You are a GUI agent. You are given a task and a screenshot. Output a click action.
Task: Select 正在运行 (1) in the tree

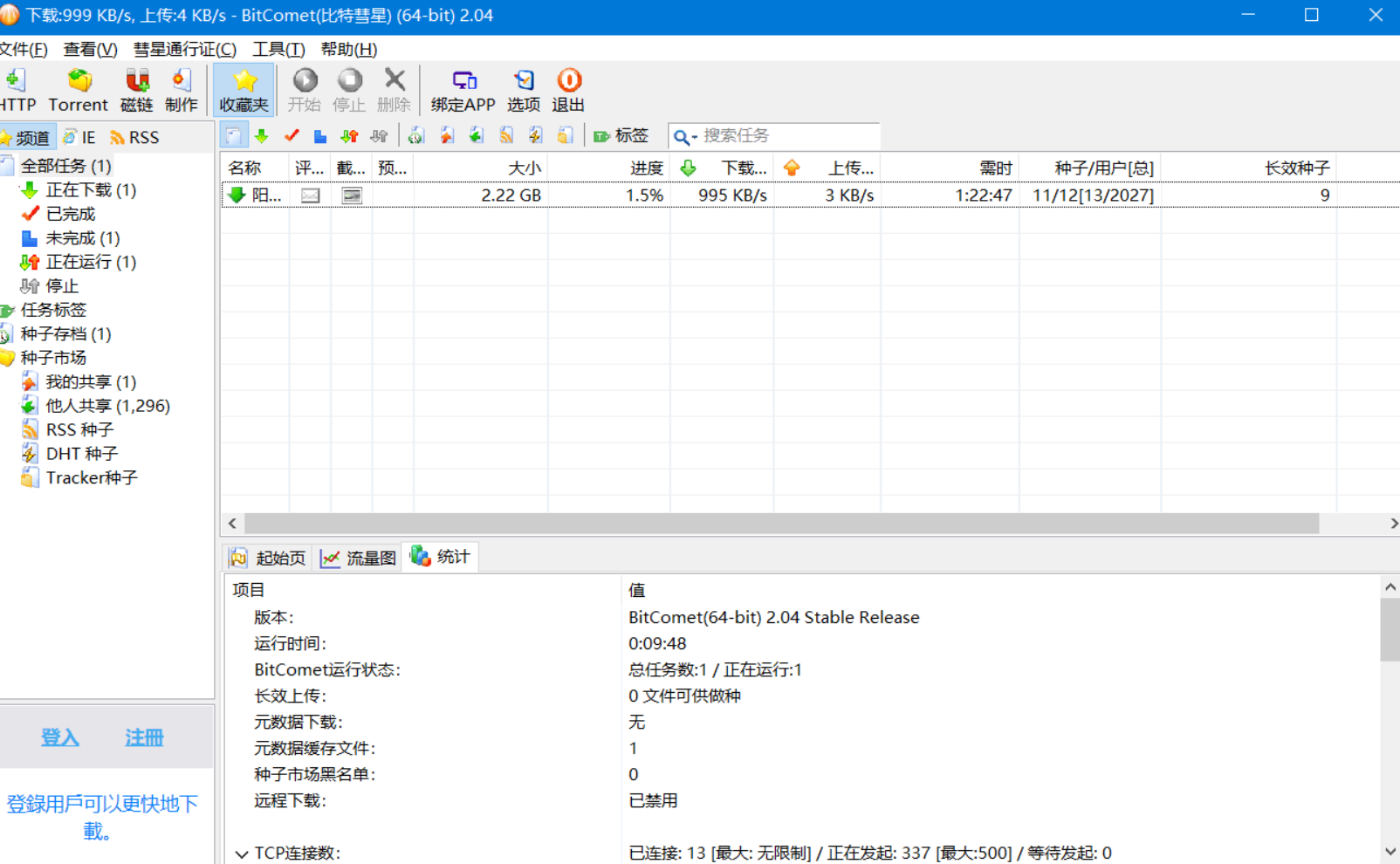click(x=91, y=262)
